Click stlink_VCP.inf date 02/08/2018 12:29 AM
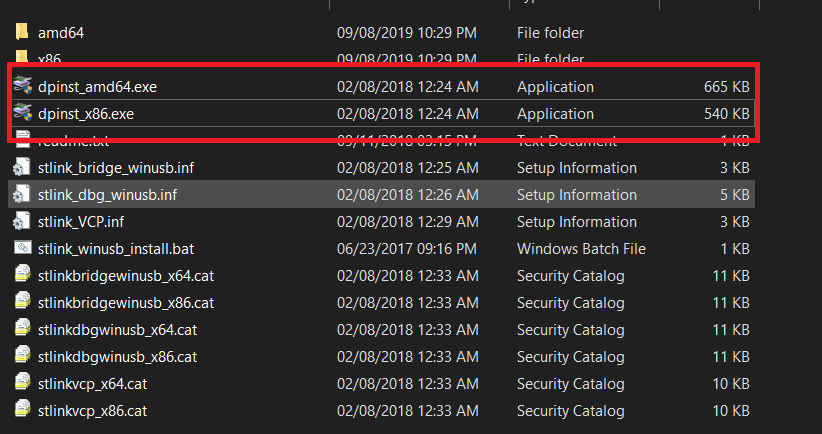 point(408,222)
